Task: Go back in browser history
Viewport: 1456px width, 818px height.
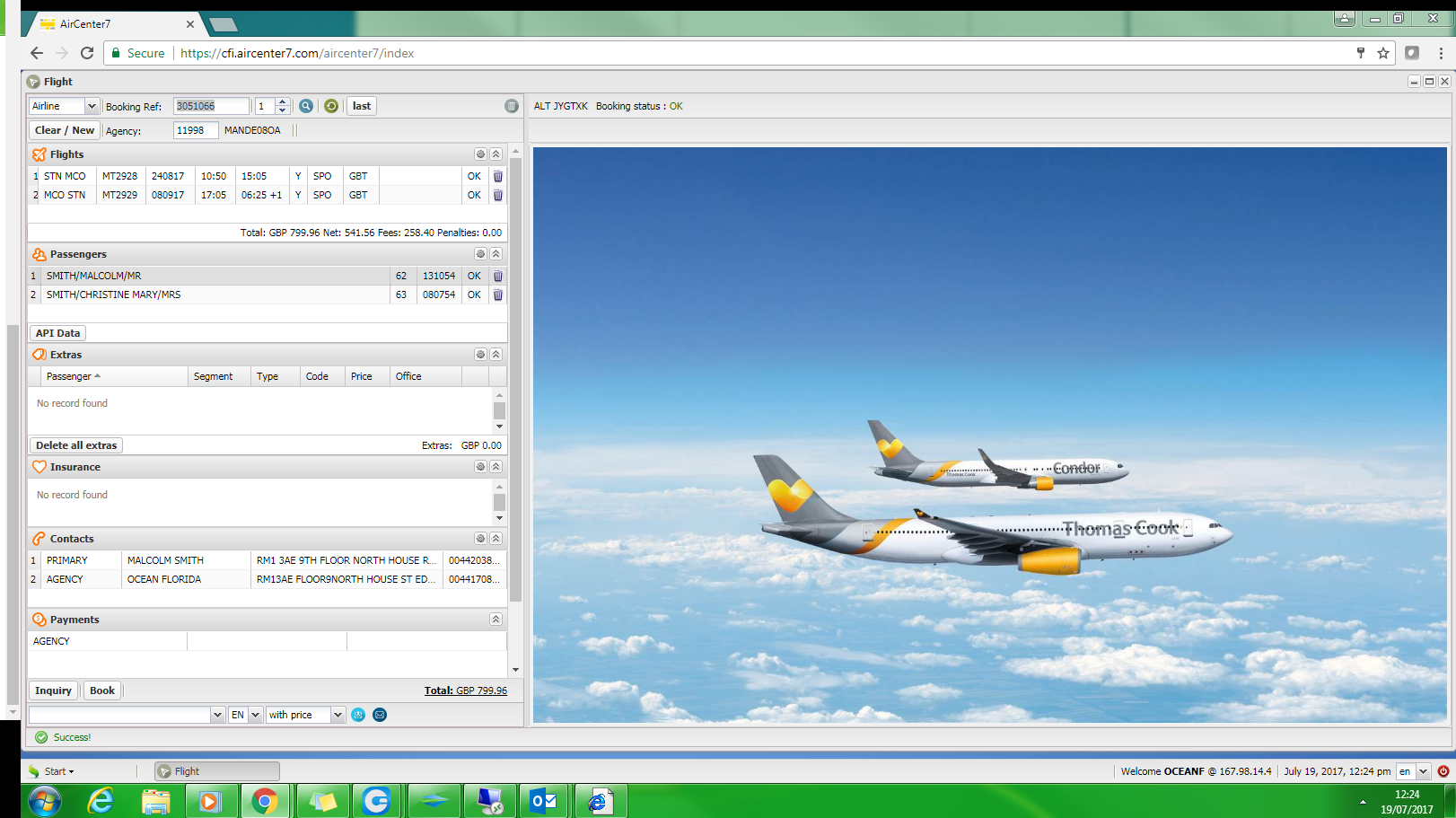Action: click(36, 53)
